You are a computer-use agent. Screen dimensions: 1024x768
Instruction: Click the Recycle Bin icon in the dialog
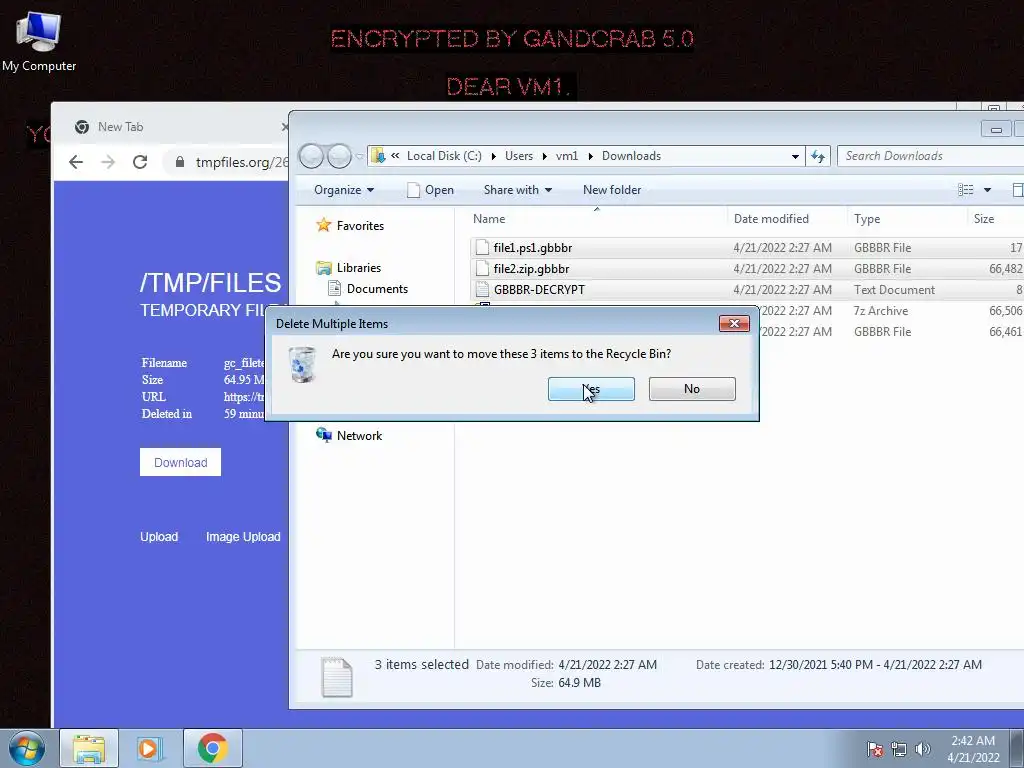302,364
